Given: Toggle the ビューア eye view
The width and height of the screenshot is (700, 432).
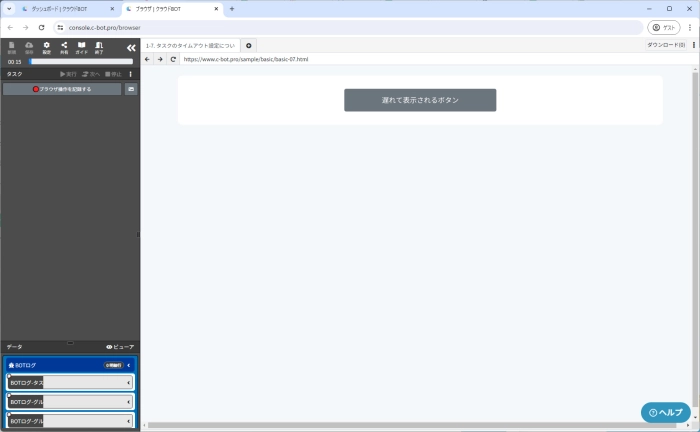Looking at the screenshot, I should (119, 347).
